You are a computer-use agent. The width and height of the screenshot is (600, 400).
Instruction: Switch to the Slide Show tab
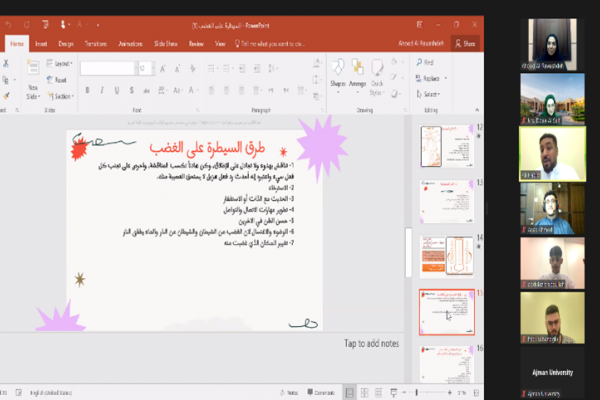[x=165, y=44]
